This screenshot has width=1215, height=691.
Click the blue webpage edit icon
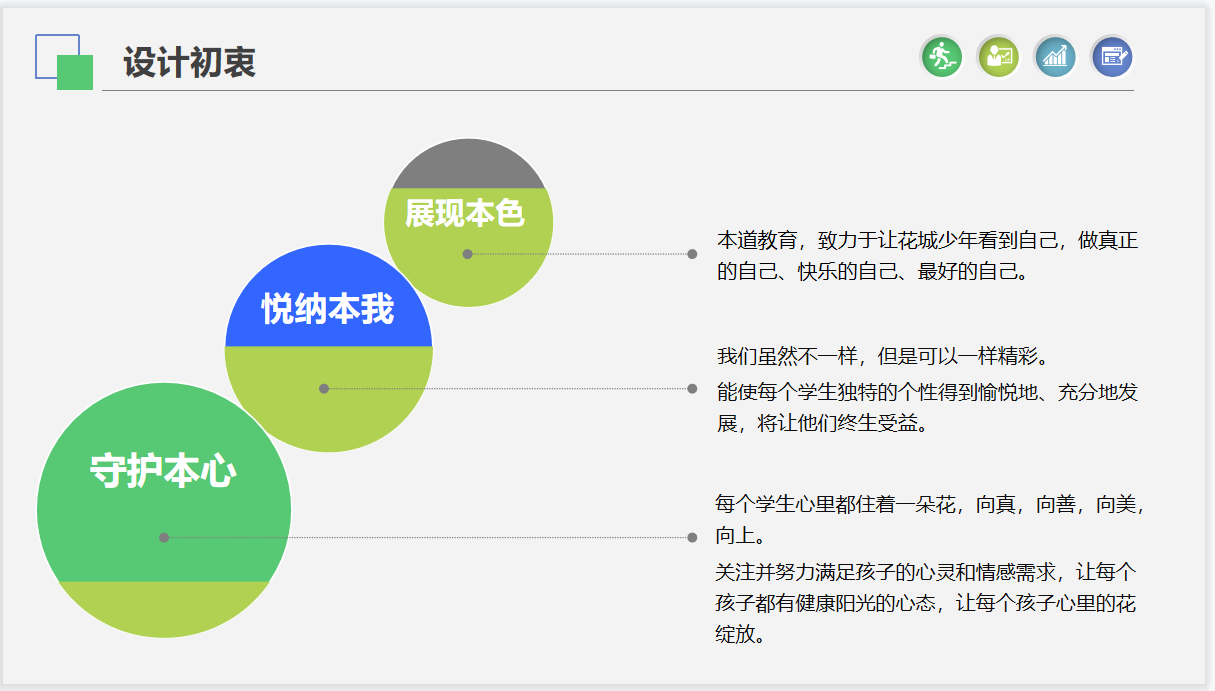coord(1112,56)
